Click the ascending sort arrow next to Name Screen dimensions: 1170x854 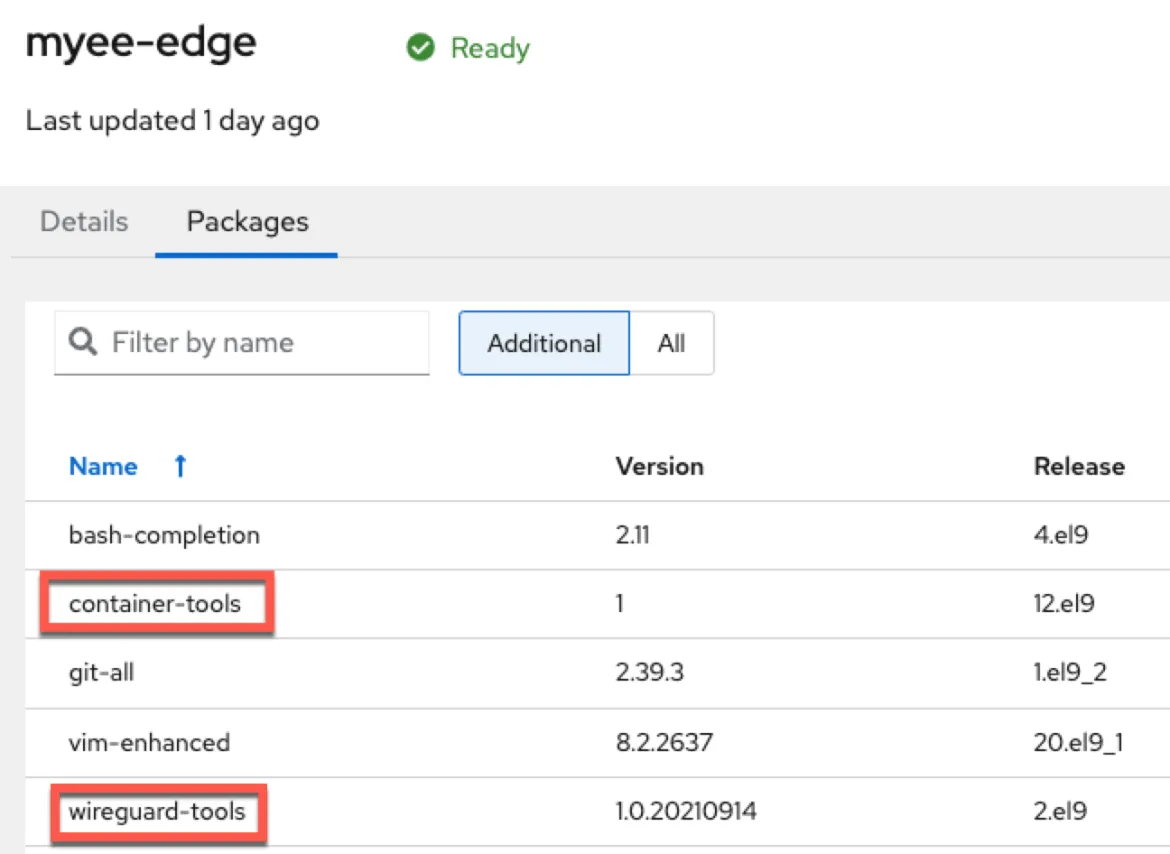click(x=180, y=466)
